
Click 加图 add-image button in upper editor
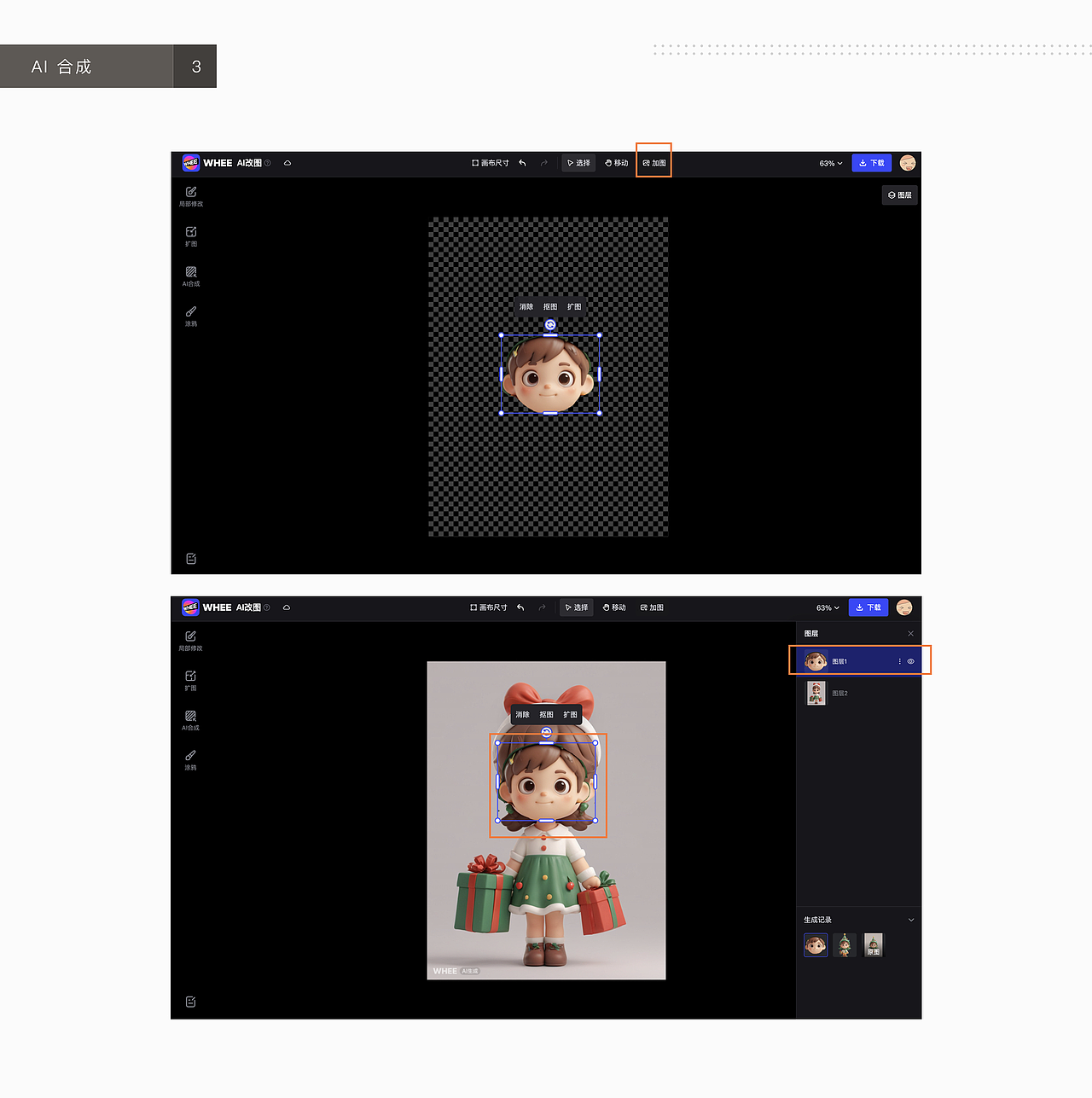click(x=654, y=163)
